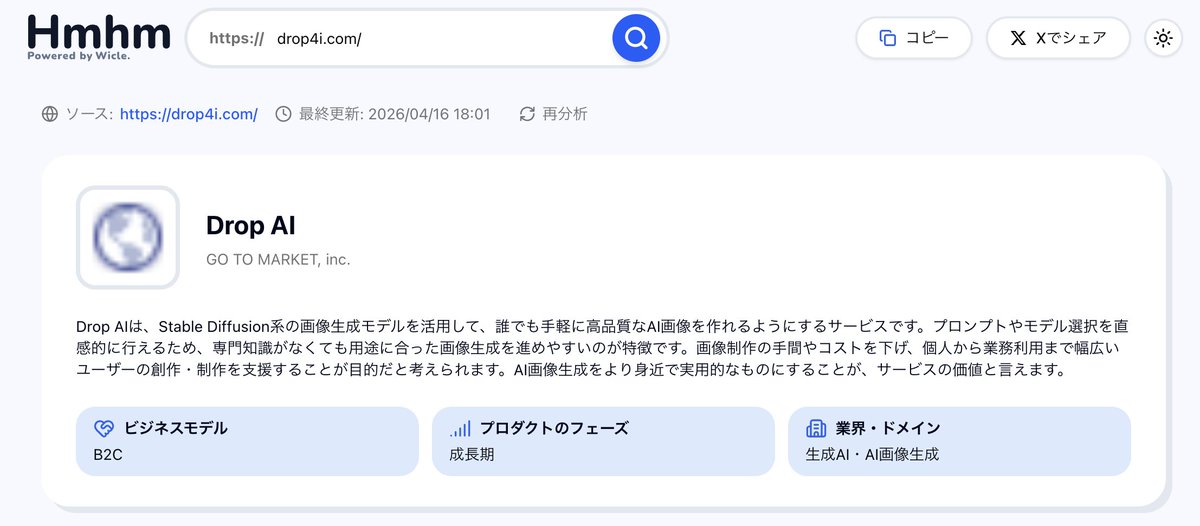Viewport: 1200px width, 526px height.
Task: Click the 生成AI・AI画像生成 value
Action: 872,454
